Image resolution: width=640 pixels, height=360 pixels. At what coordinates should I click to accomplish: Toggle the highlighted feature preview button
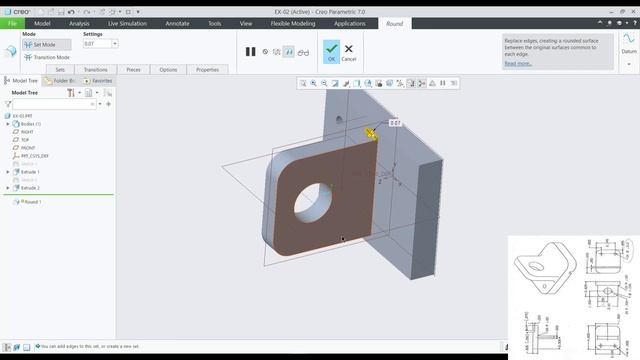(x=289, y=52)
